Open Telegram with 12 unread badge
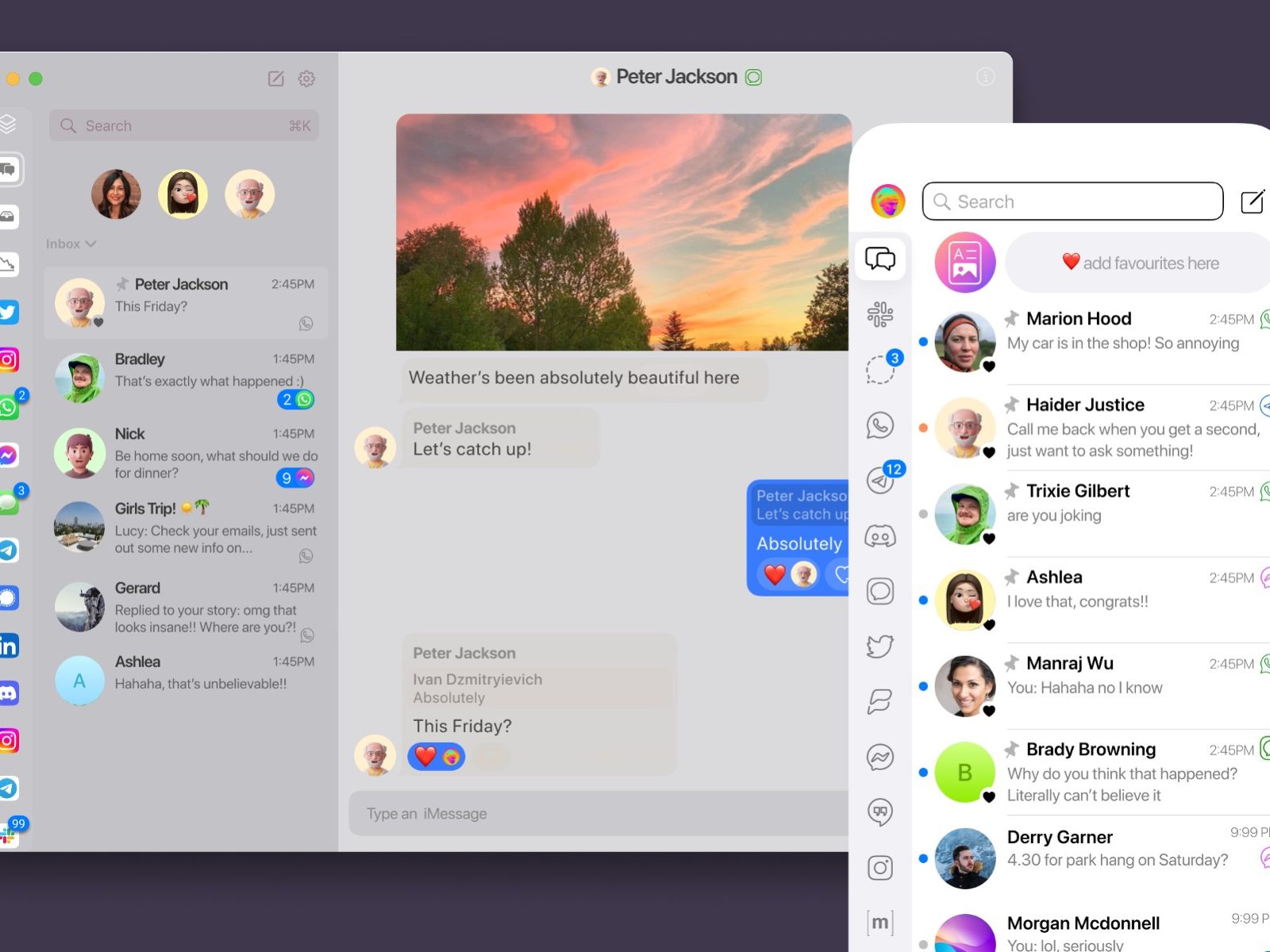 [879, 481]
